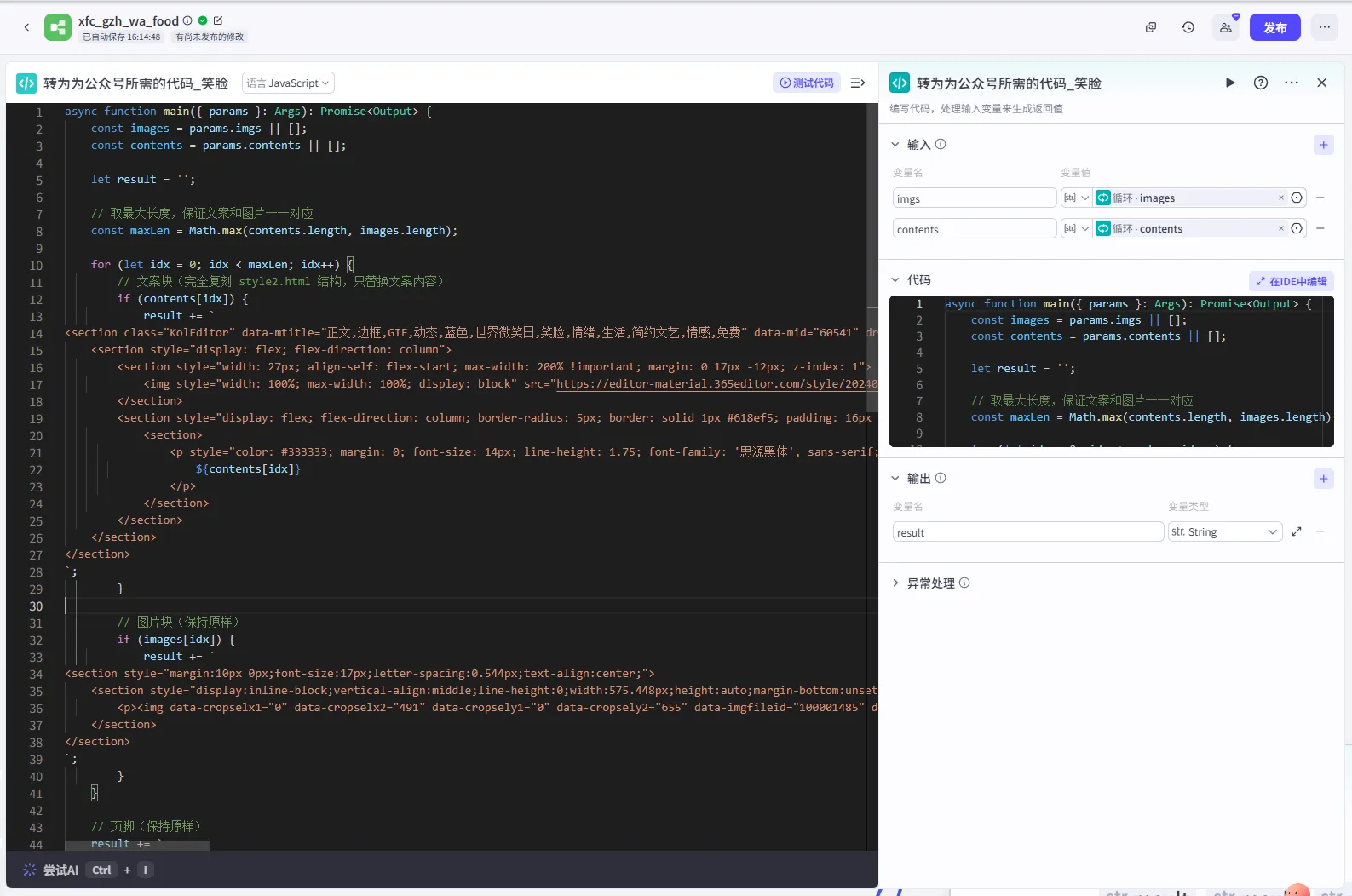Image resolution: width=1352 pixels, height=896 pixels.
Task: Toggle the editor side panel list icon
Action: pos(858,83)
